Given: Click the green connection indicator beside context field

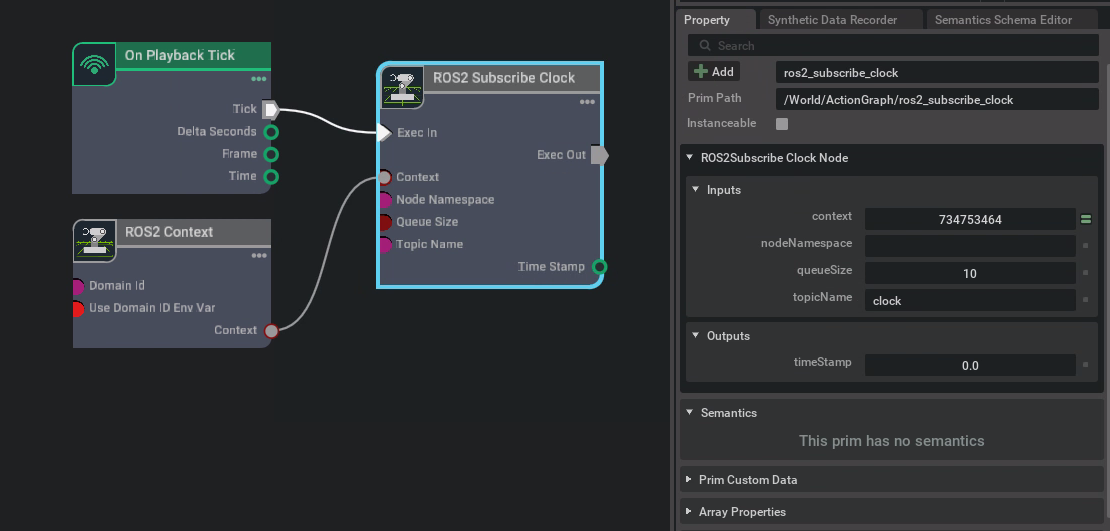Looking at the screenshot, I should [1085, 219].
